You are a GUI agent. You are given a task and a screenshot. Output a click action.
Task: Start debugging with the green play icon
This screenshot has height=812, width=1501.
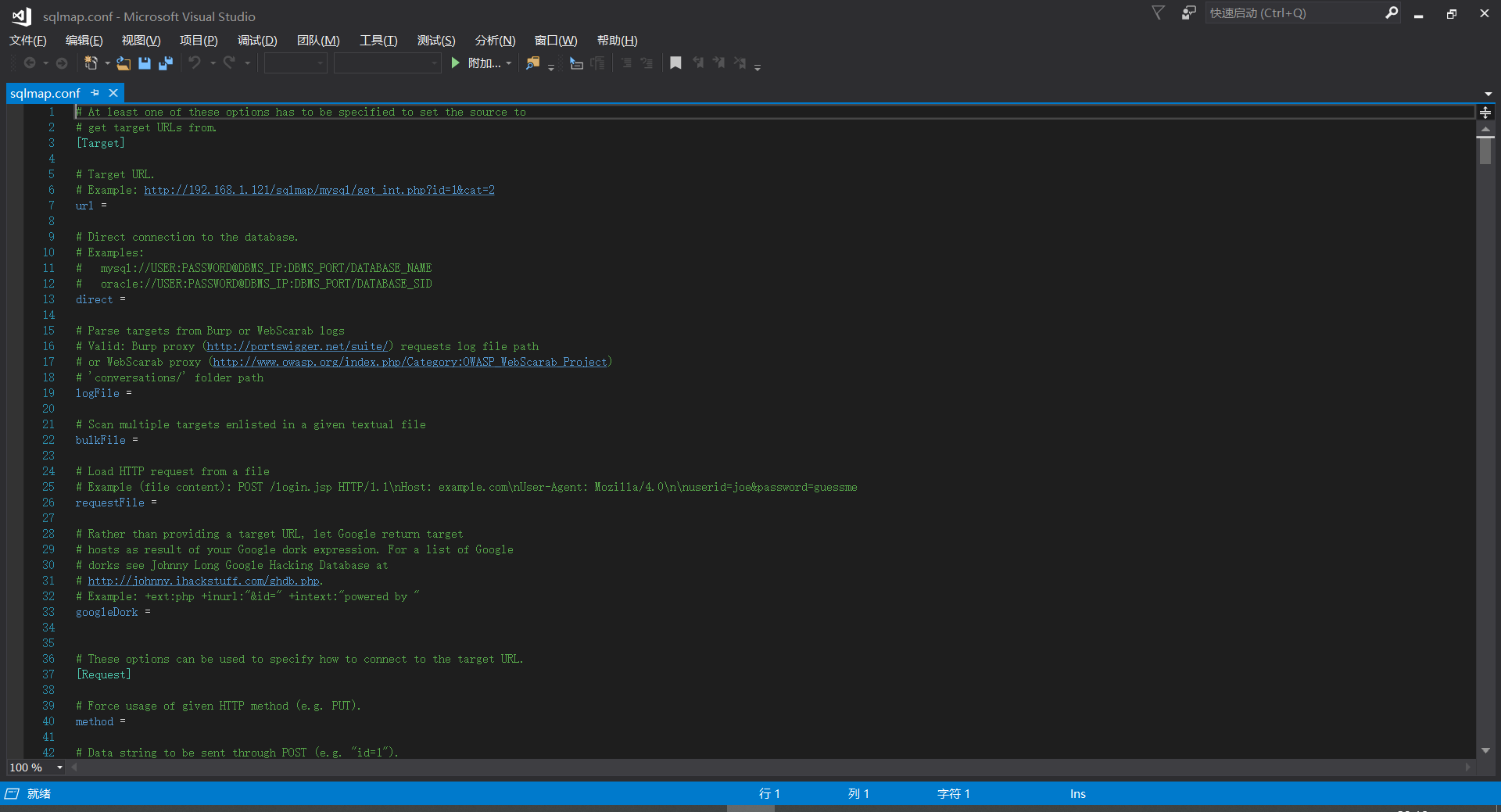456,63
